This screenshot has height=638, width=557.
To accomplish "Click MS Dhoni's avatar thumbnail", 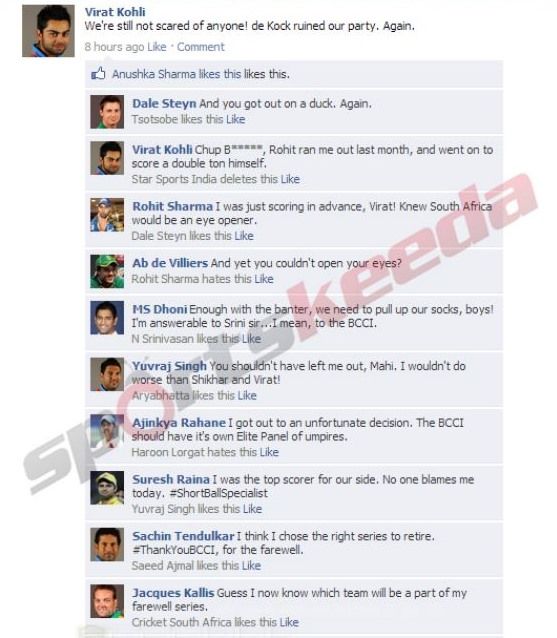I will coord(107,318).
